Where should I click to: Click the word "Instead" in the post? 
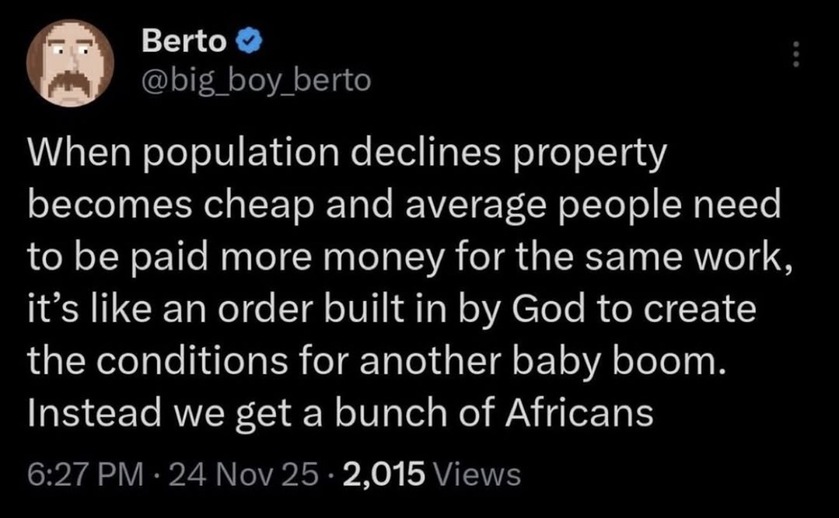(88, 410)
